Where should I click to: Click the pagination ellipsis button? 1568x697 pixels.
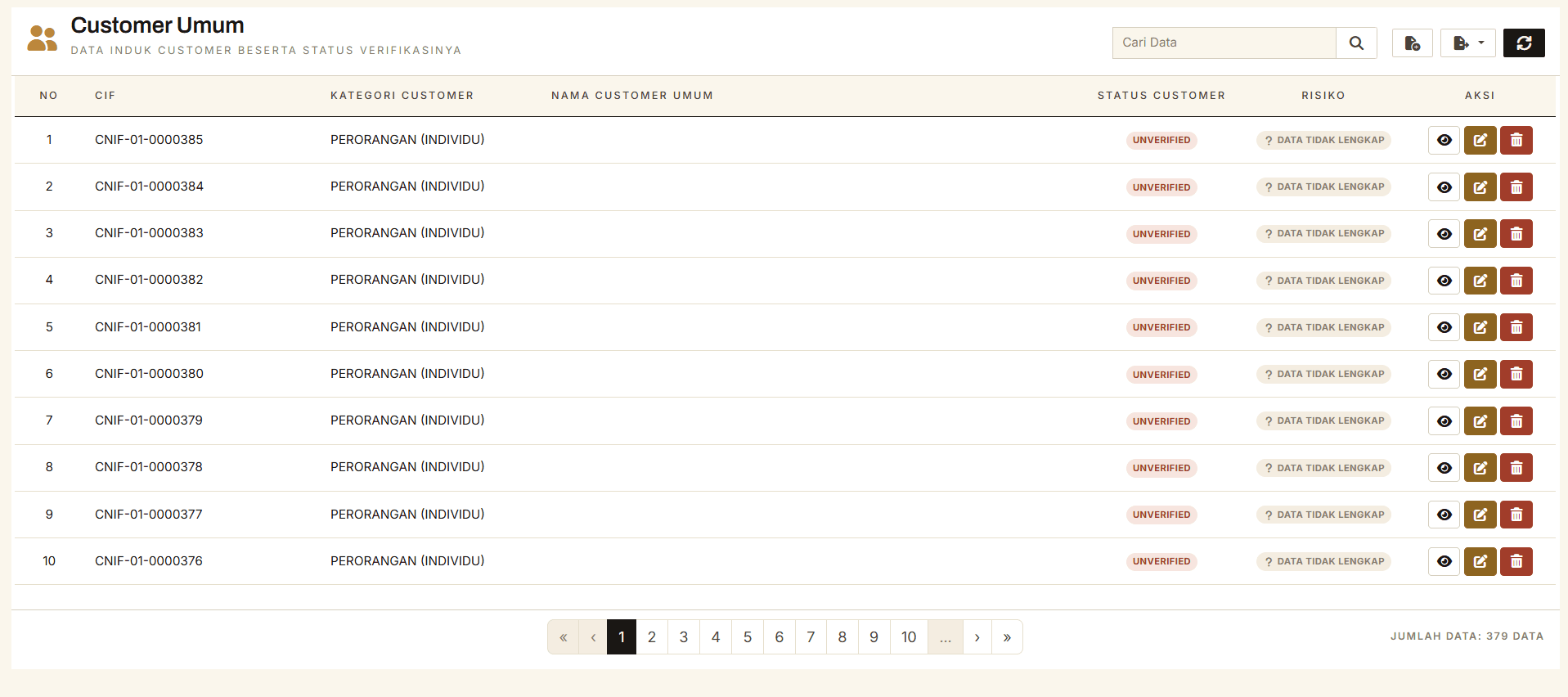point(946,637)
